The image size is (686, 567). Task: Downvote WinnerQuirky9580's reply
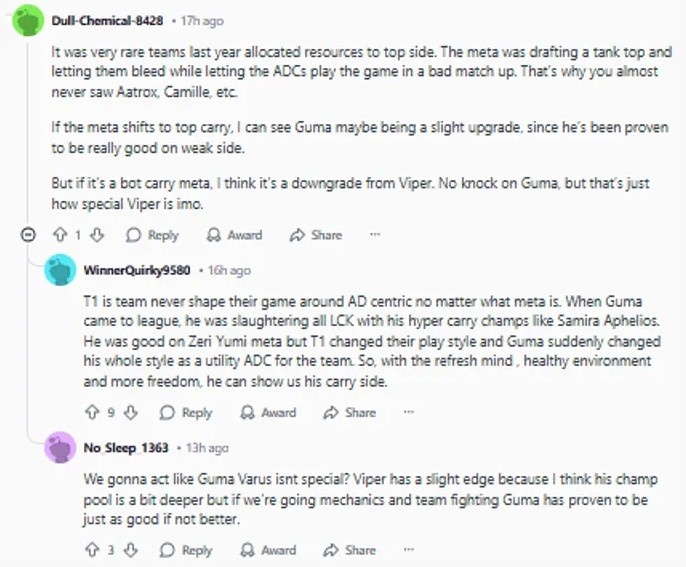(x=131, y=412)
